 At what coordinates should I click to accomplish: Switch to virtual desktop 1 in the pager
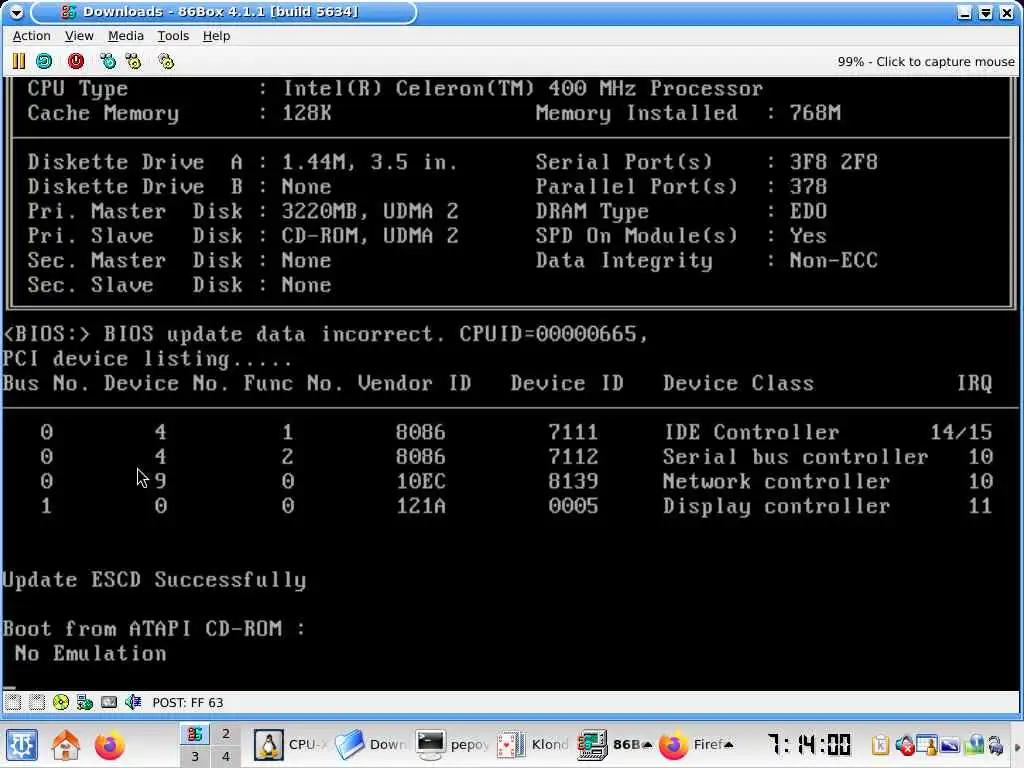[x=195, y=733]
